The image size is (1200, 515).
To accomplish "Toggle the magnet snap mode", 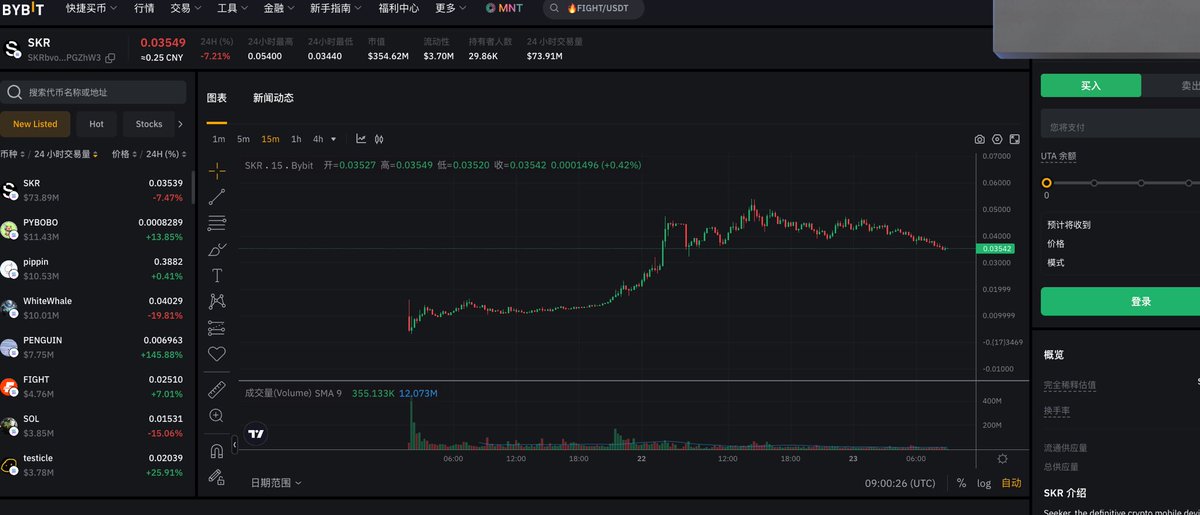I will pyautogui.click(x=217, y=451).
